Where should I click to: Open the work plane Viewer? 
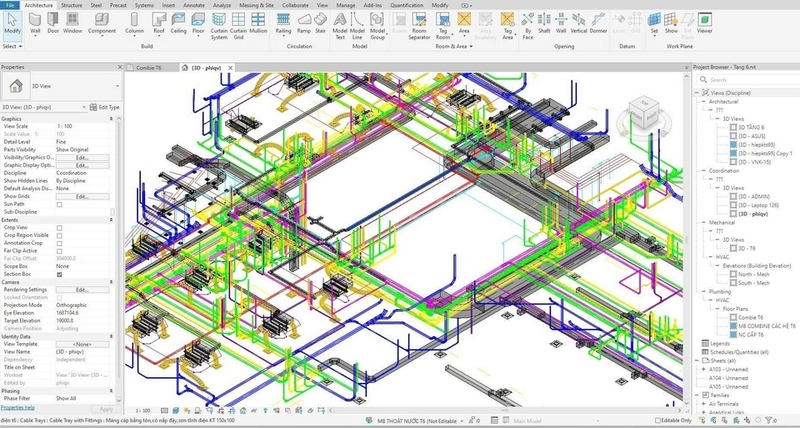pyautogui.click(x=704, y=24)
